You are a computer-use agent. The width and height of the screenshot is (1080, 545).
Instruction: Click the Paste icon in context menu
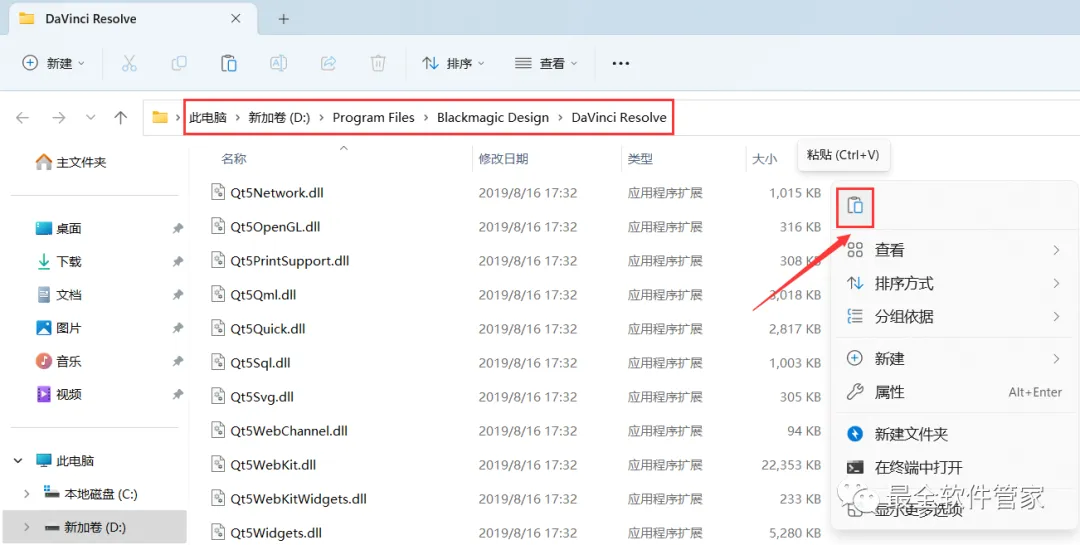point(855,205)
